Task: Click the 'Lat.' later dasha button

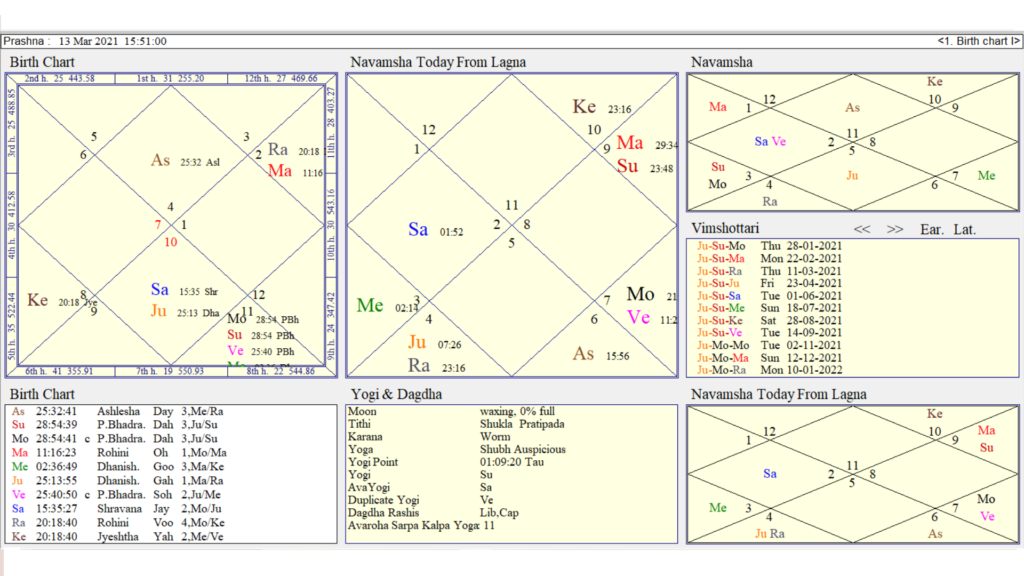Action: point(965,230)
